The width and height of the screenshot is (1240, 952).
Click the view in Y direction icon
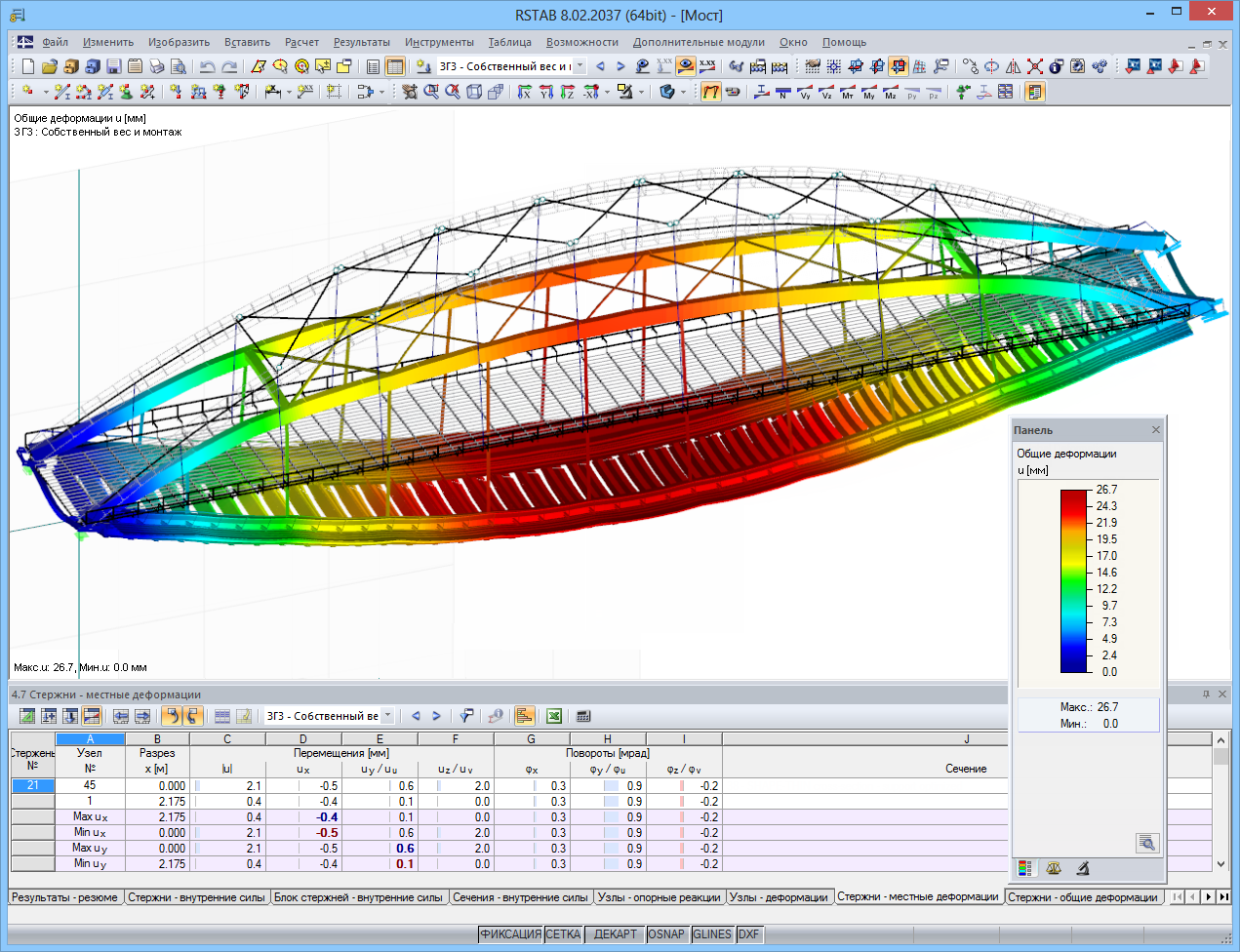(x=546, y=92)
